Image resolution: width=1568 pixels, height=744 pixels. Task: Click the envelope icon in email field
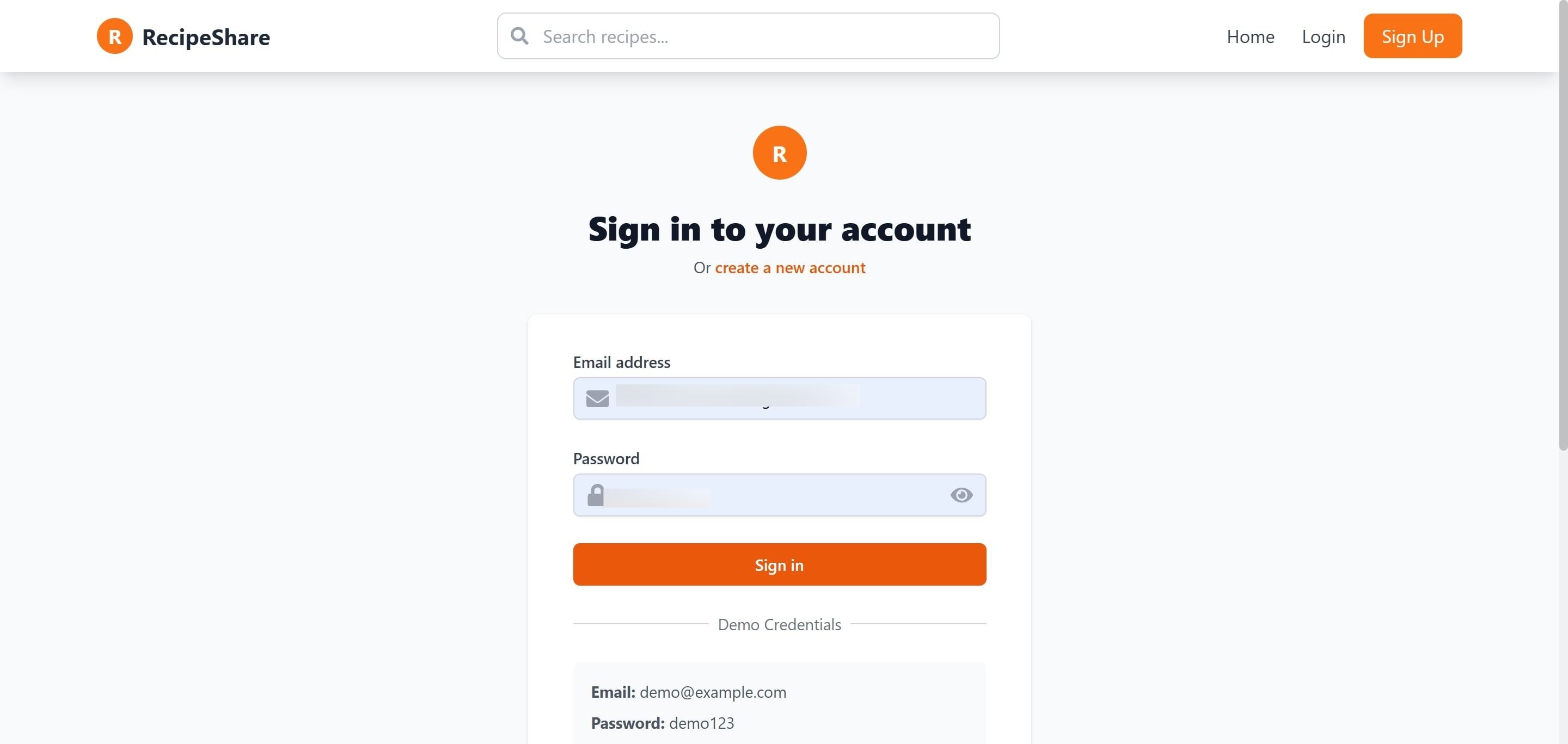tap(597, 398)
